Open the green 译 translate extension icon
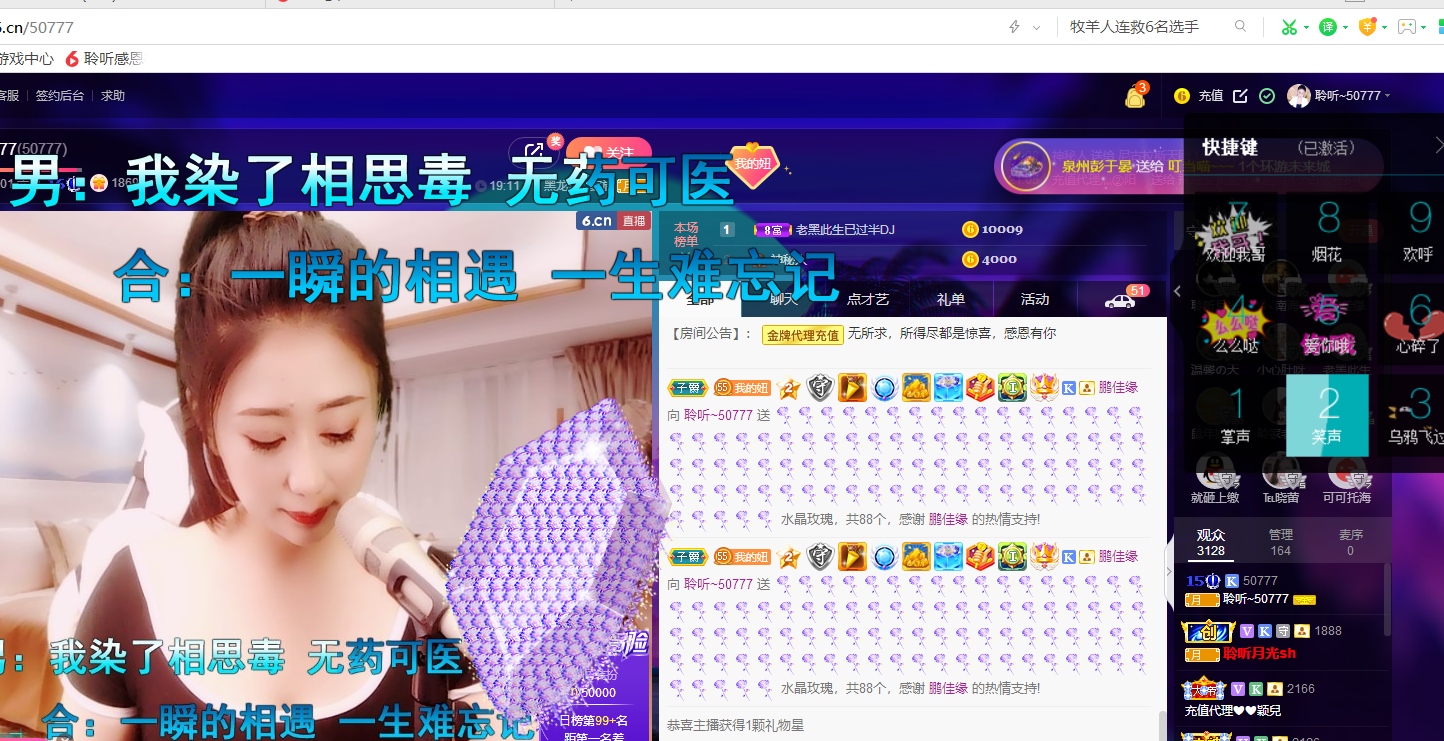Screen dimensions: 1444x741 pyautogui.click(x=1328, y=27)
